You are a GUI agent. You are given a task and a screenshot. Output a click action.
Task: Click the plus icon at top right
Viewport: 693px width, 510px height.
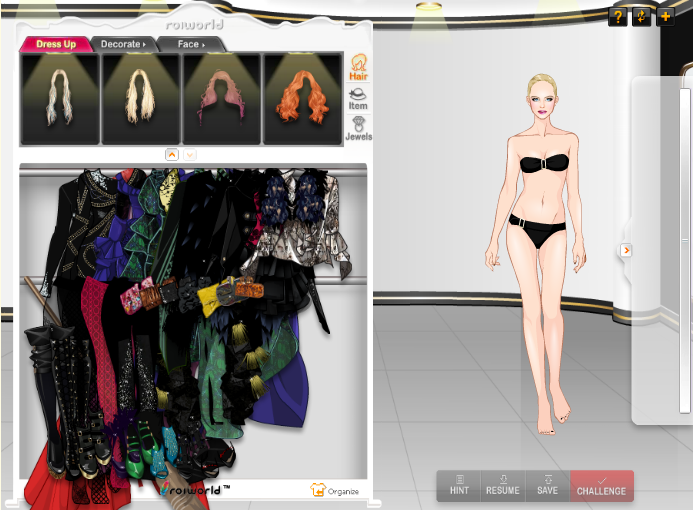coord(665,16)
